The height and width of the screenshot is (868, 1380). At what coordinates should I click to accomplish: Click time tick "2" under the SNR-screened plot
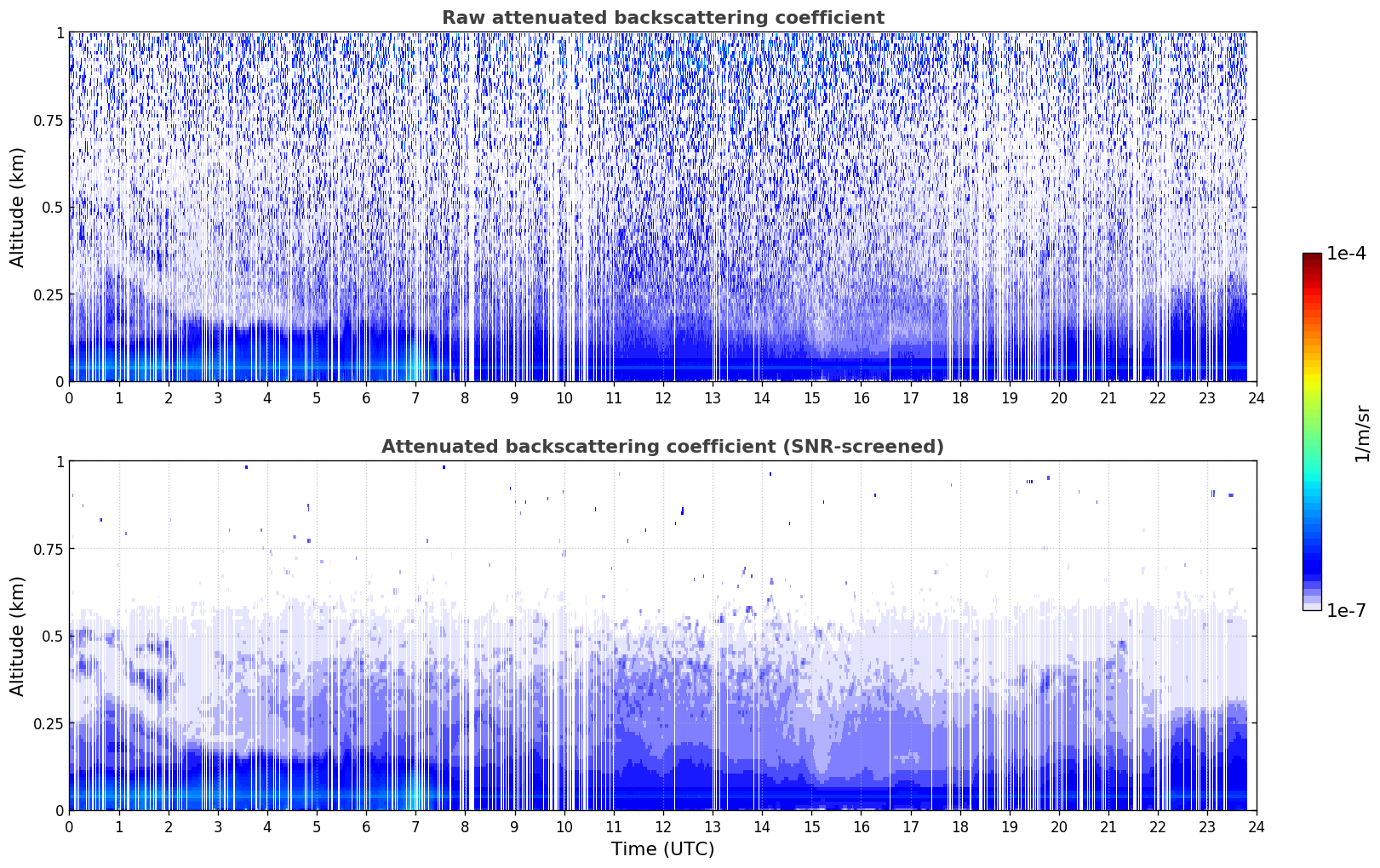pyautogui.click(x=169, y=826)
